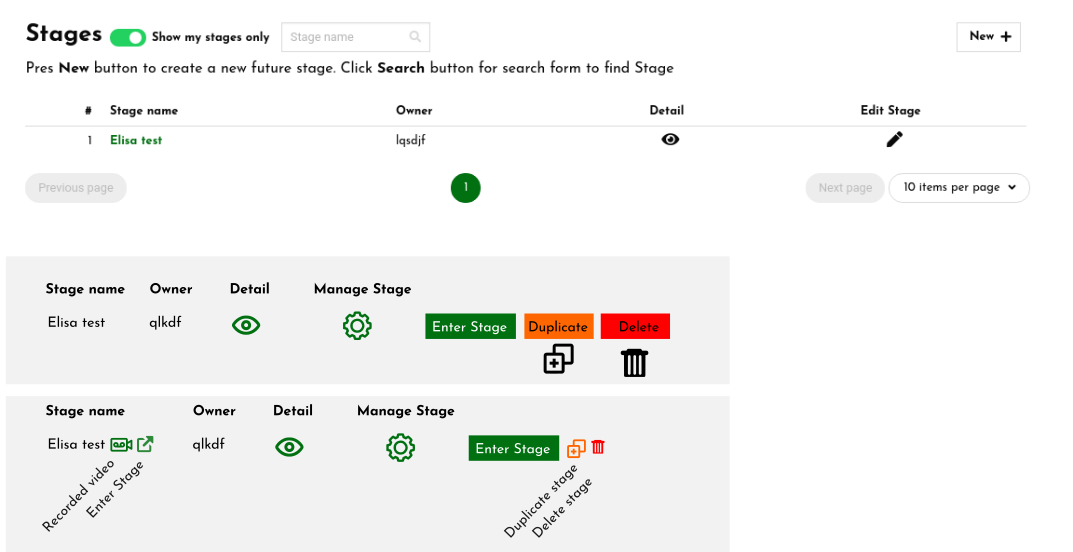This screenshot has height=552, width=1073.
Task: Click the green Recorded video camera icon
Action: (x=121, y=445)
